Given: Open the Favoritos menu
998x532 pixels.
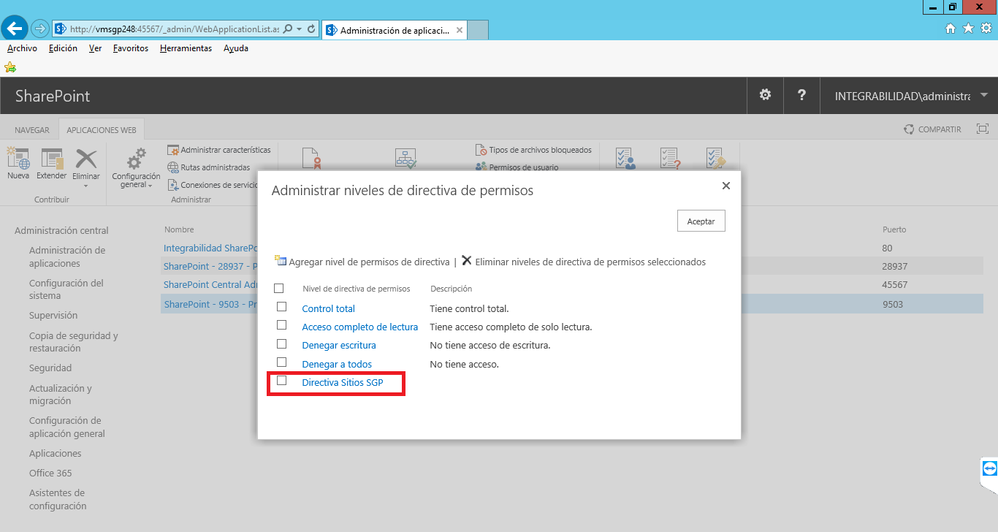Looking at the screenshot, I should 130,48.
